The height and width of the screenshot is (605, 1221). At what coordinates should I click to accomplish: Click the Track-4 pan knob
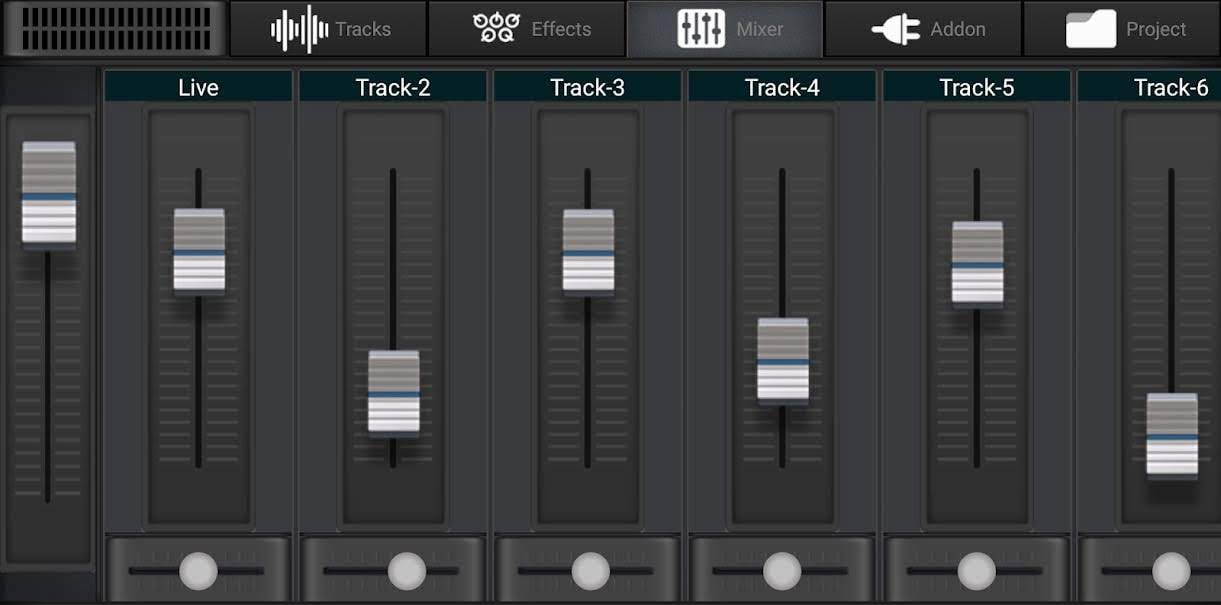(782, 571)
